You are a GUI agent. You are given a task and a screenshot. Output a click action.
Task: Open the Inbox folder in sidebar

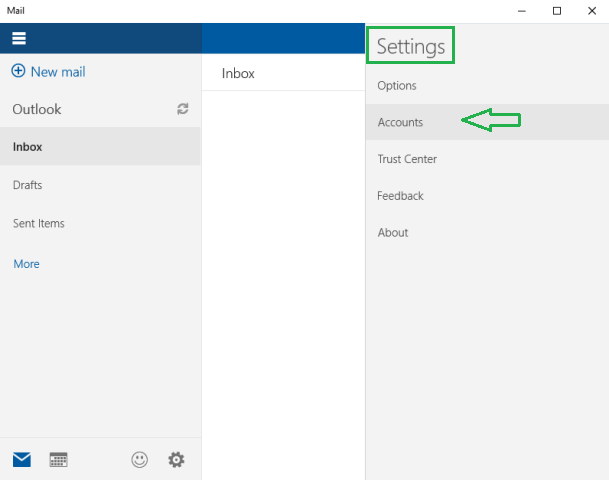point(100,146)
